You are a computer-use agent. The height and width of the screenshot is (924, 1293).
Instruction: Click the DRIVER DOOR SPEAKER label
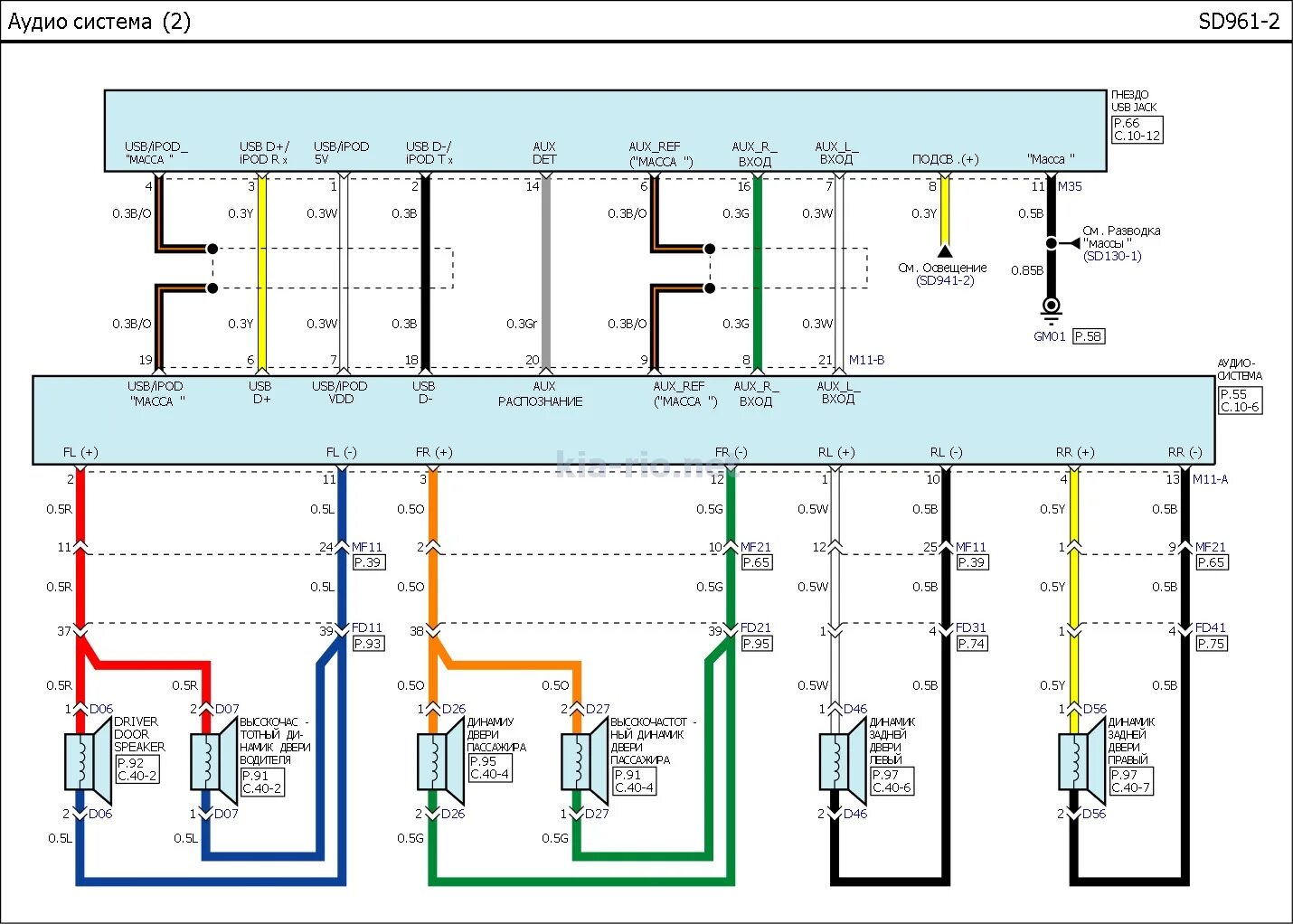139,734
